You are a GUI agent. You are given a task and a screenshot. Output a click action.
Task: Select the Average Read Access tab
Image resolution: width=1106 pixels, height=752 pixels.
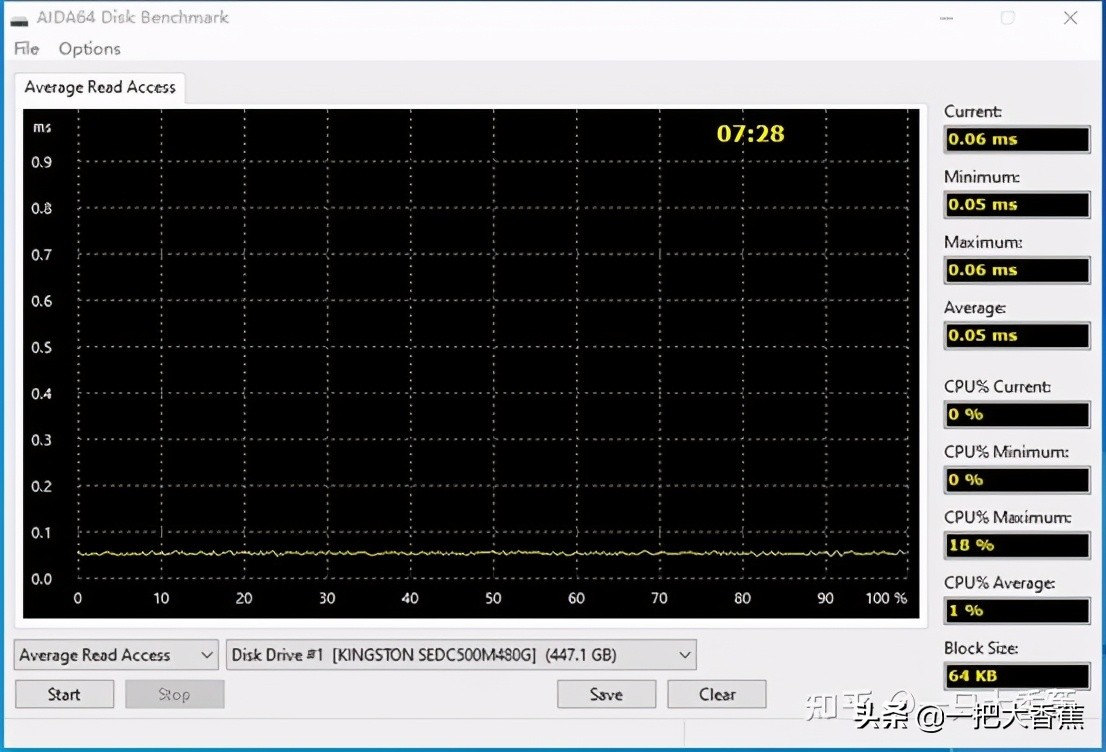(99, 87)
